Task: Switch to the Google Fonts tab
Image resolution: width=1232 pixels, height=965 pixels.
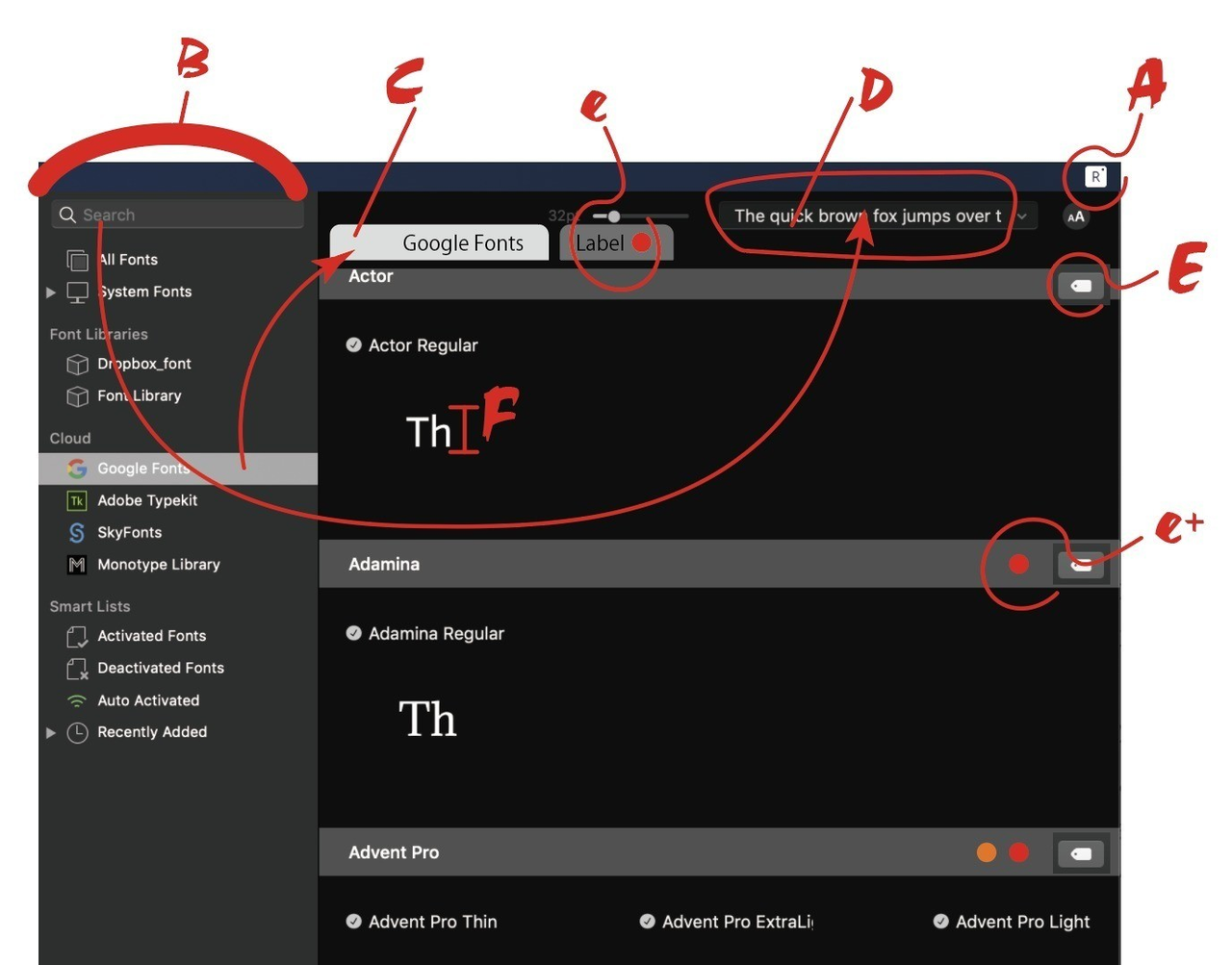Action: coord(439,243)
